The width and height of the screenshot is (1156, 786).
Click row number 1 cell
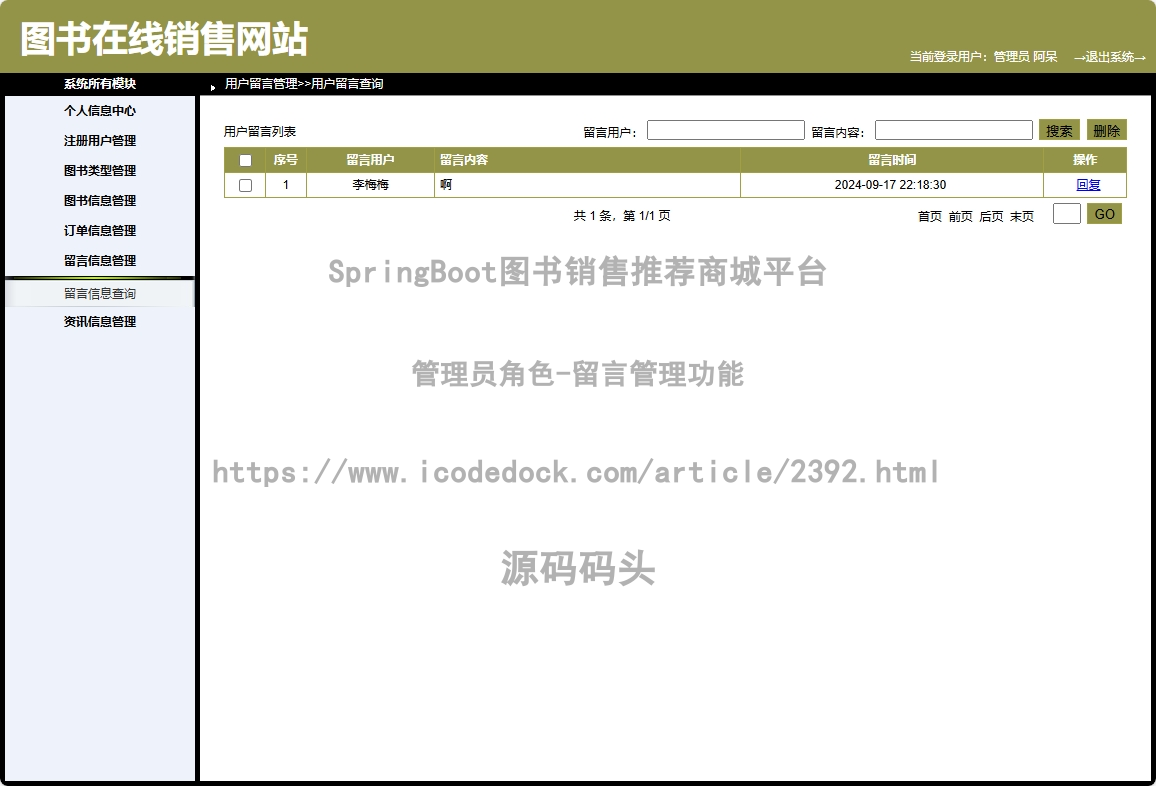(285, 185)
